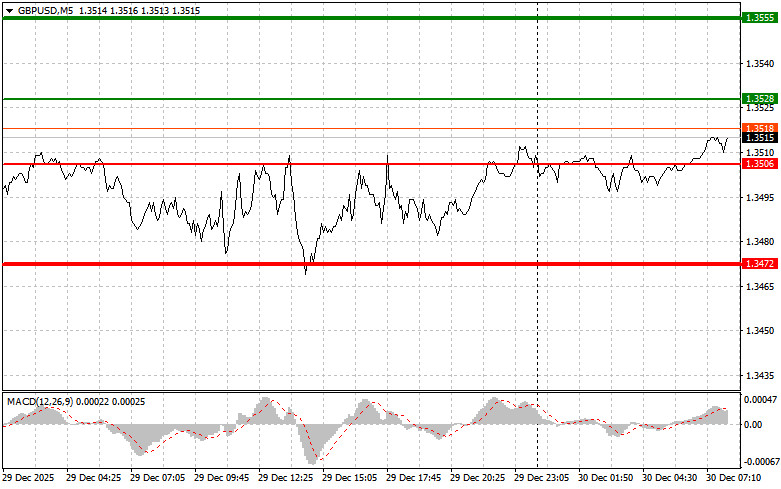
Task: Click the orange 1.3518 price label
Action: pos(756,128)
